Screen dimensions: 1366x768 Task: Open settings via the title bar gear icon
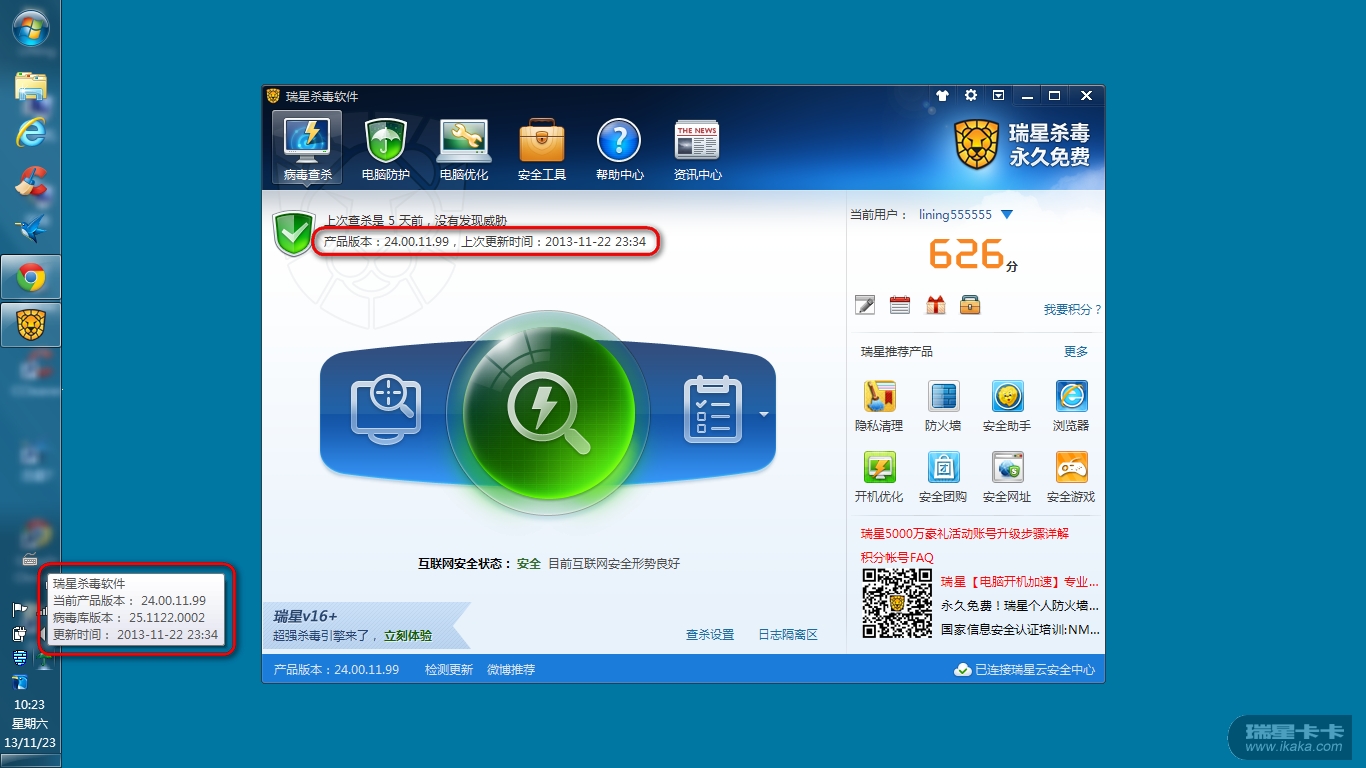[970, 95]
